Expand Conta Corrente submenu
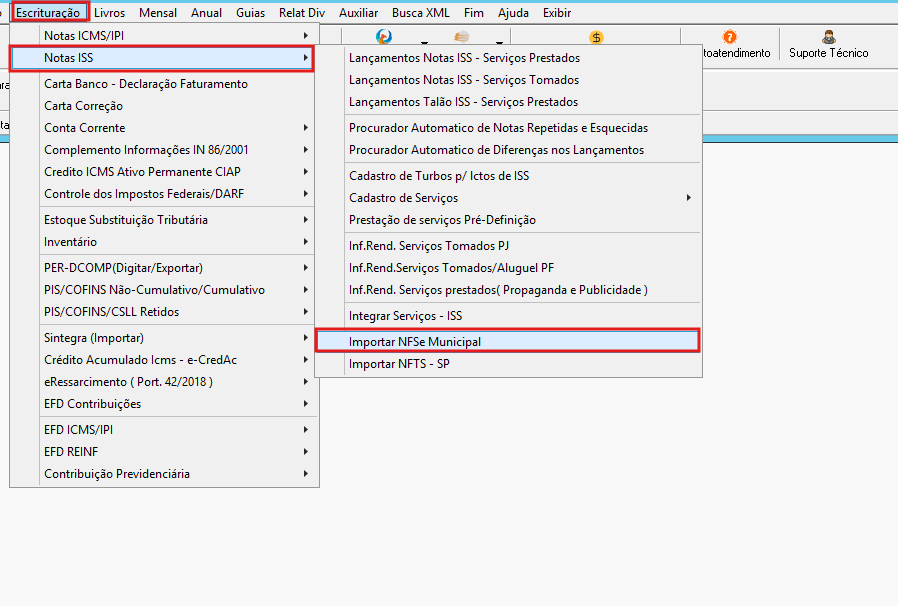Viewport: 898px width, 606px height. pos(162,128)
